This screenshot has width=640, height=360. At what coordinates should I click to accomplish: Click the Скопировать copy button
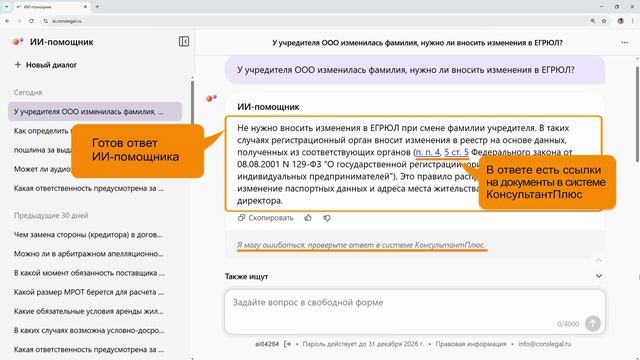click(266, 218)
